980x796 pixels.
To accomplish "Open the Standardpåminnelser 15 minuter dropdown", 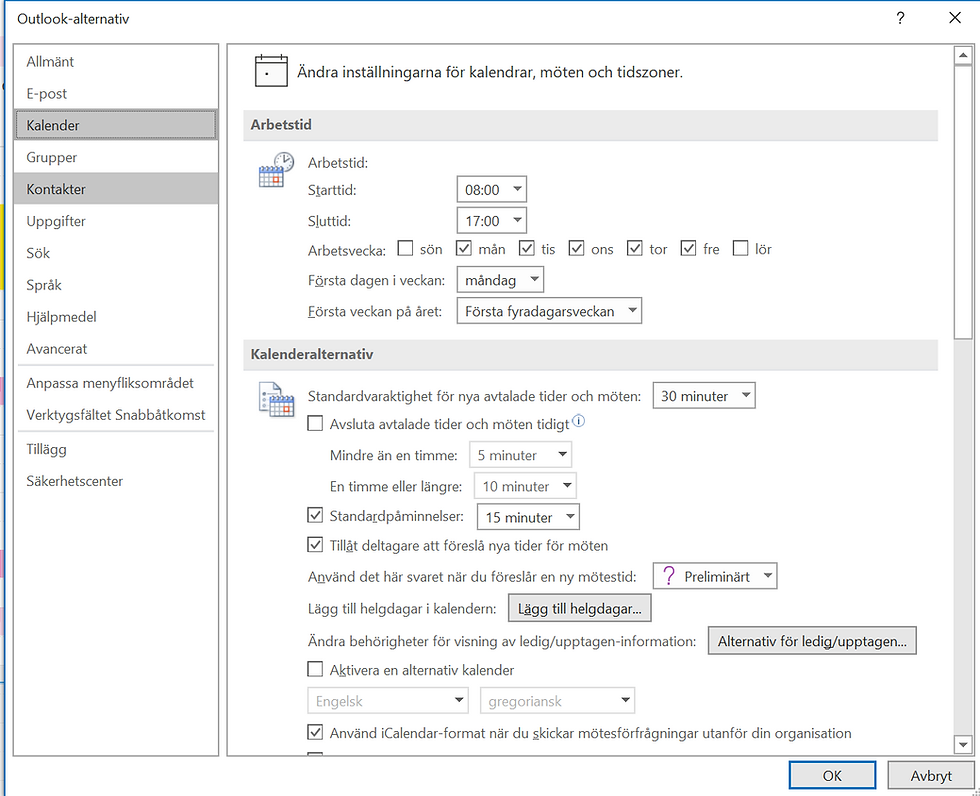I will coord(528,517).
